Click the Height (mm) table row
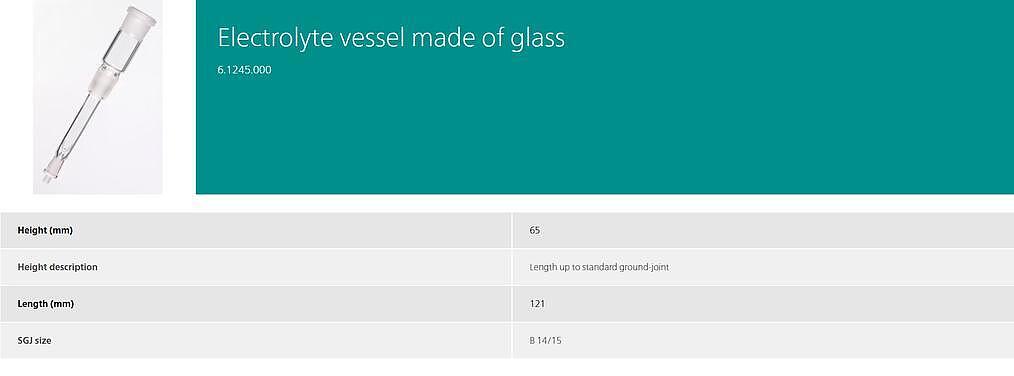 tap(507, 230)
